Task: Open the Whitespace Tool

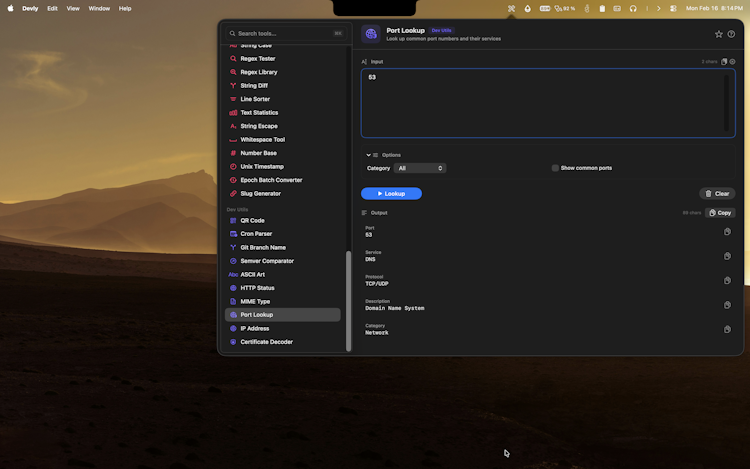Action: pyautogui.click(x=282, y=140)
